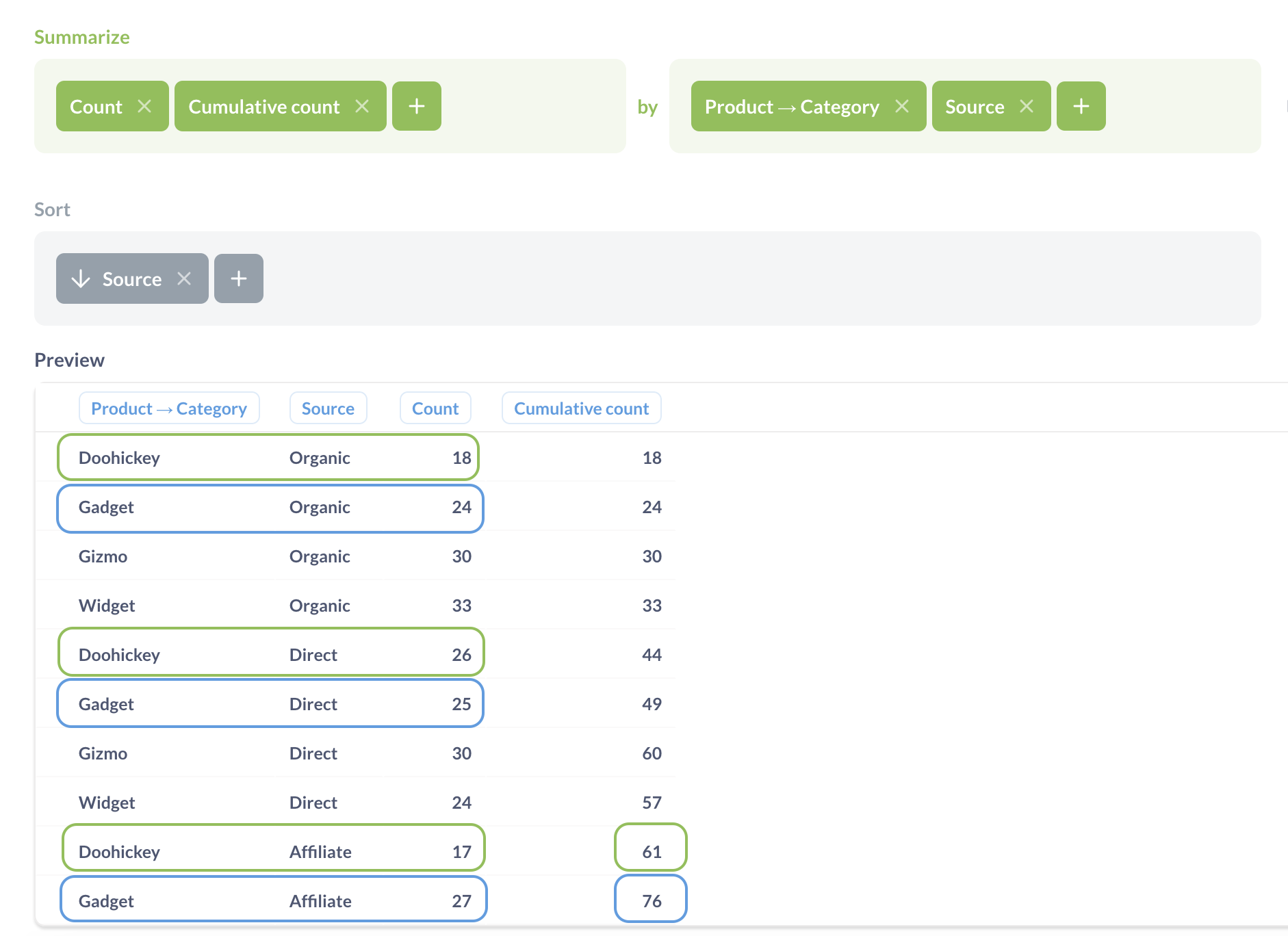Click the Source column header in preview

(x=328, y=408)
